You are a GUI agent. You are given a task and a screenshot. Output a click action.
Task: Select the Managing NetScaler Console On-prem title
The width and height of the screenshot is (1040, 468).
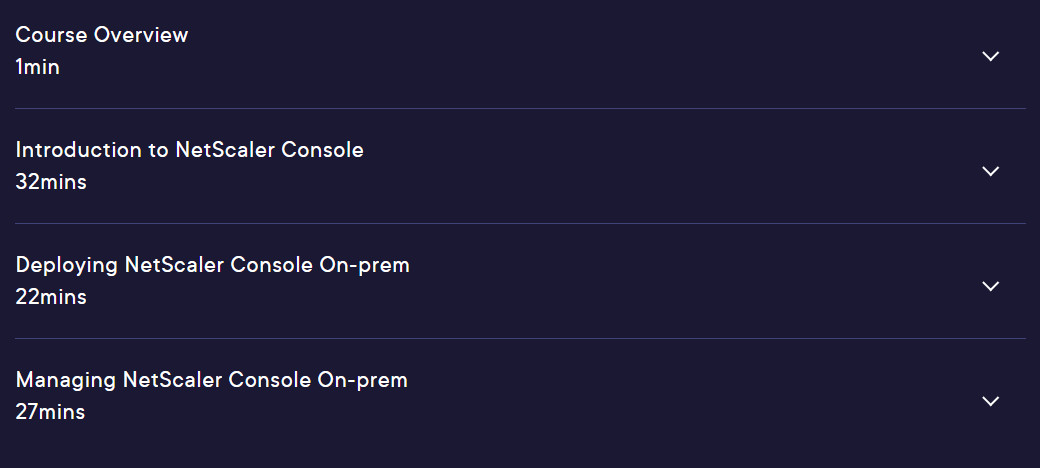tap(211, 380)
